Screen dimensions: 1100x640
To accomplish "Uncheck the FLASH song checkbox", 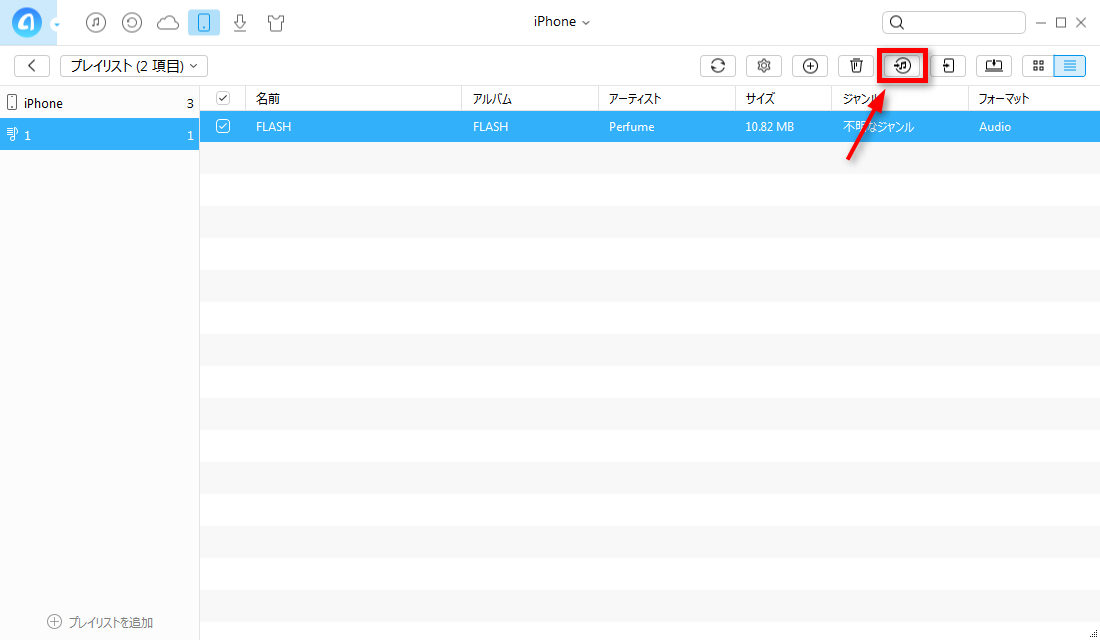I will coord(223,126).
